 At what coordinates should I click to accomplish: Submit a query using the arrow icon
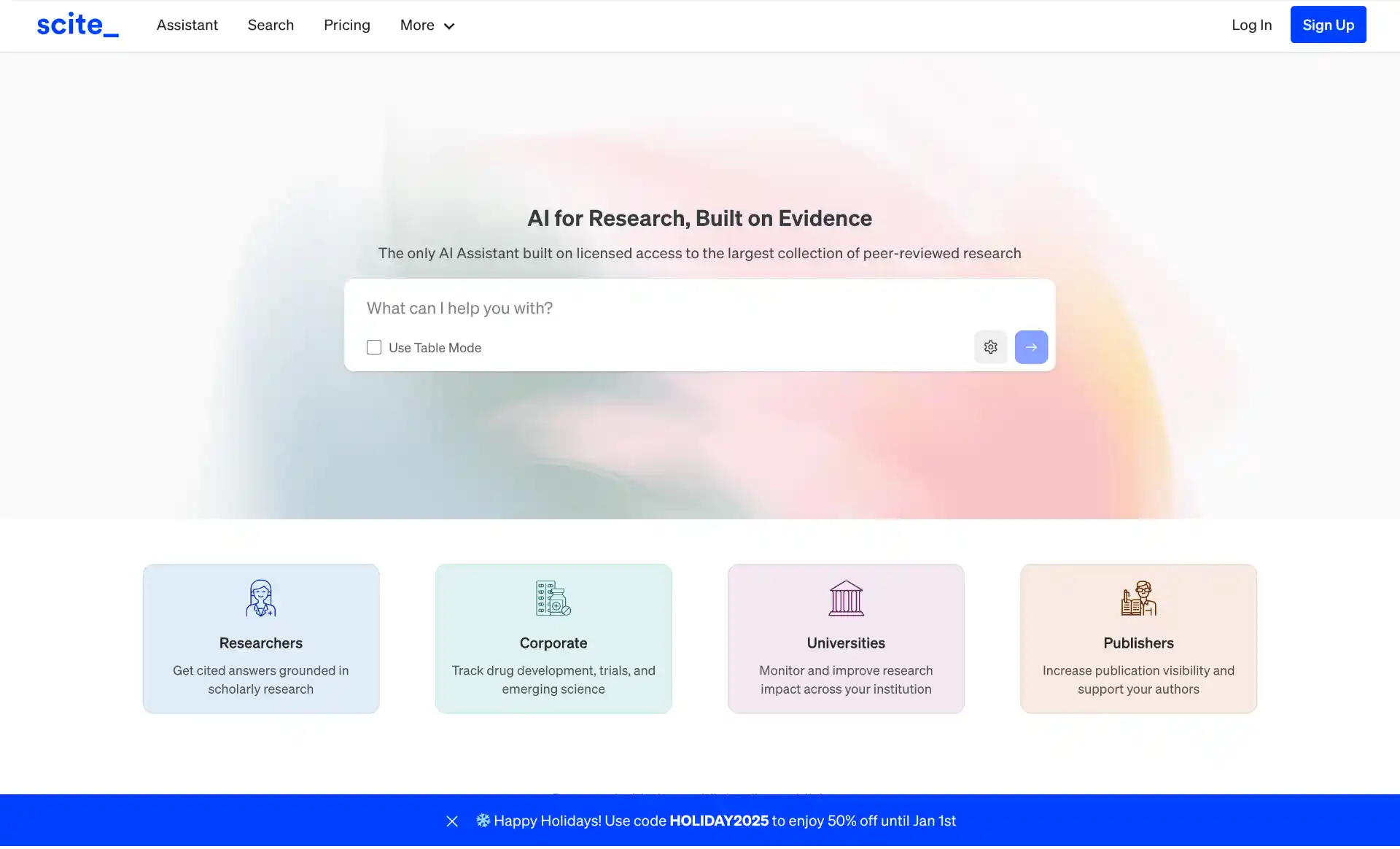[1030, 347]
